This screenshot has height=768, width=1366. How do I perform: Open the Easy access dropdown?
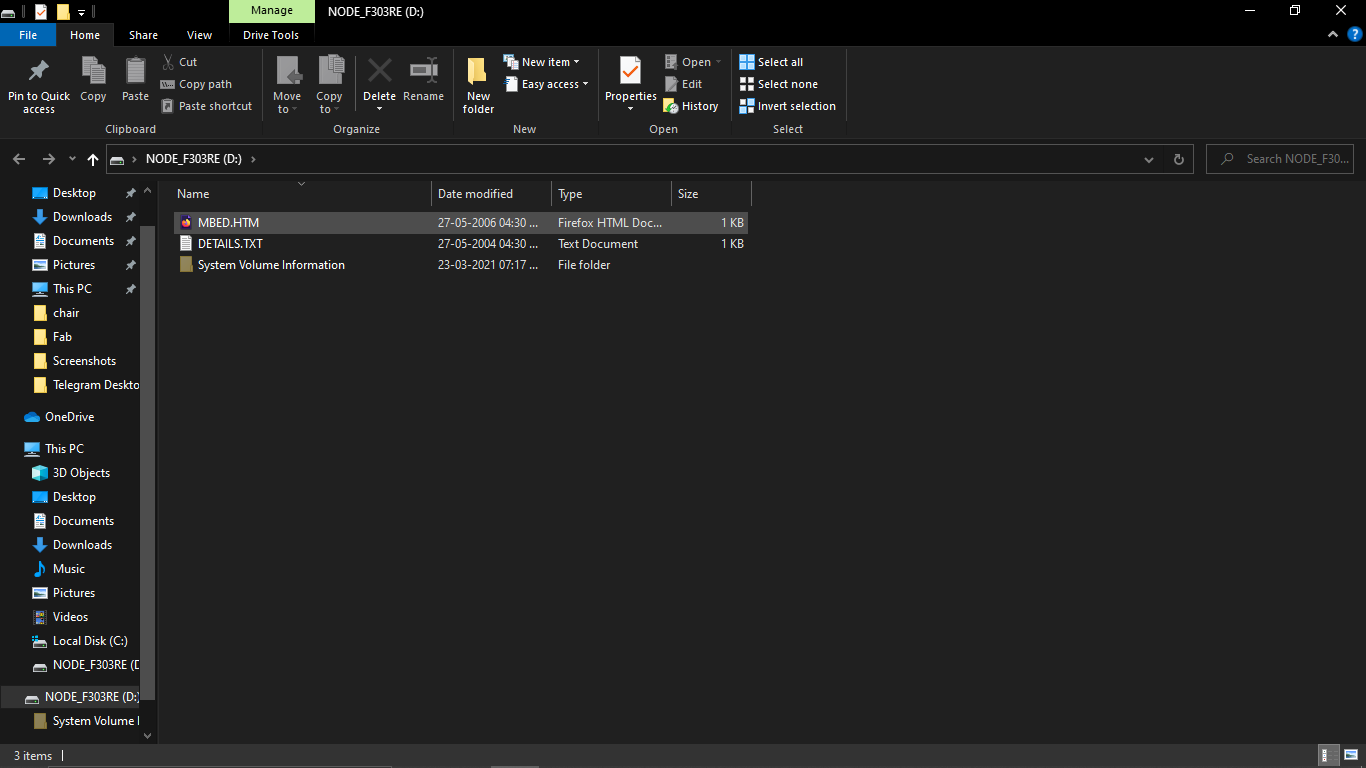(546, 84)
